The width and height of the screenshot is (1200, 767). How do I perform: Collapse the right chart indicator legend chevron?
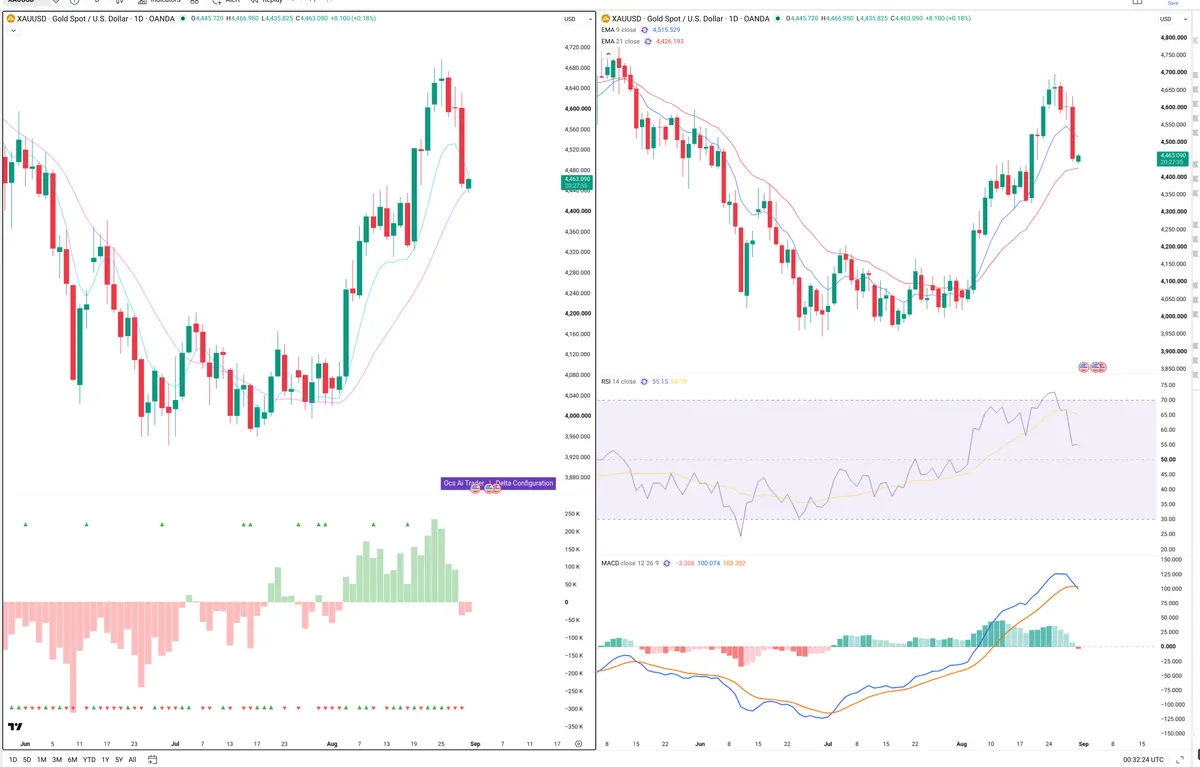point(608,53)
